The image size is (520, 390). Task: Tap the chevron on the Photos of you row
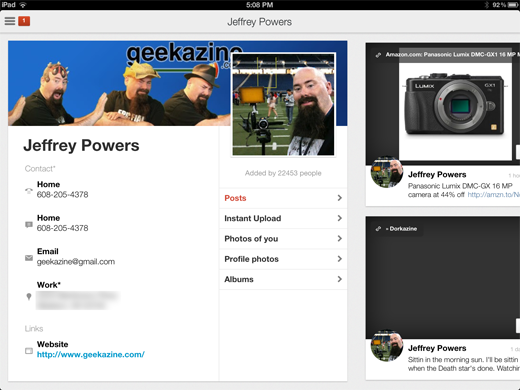point(339,239)
